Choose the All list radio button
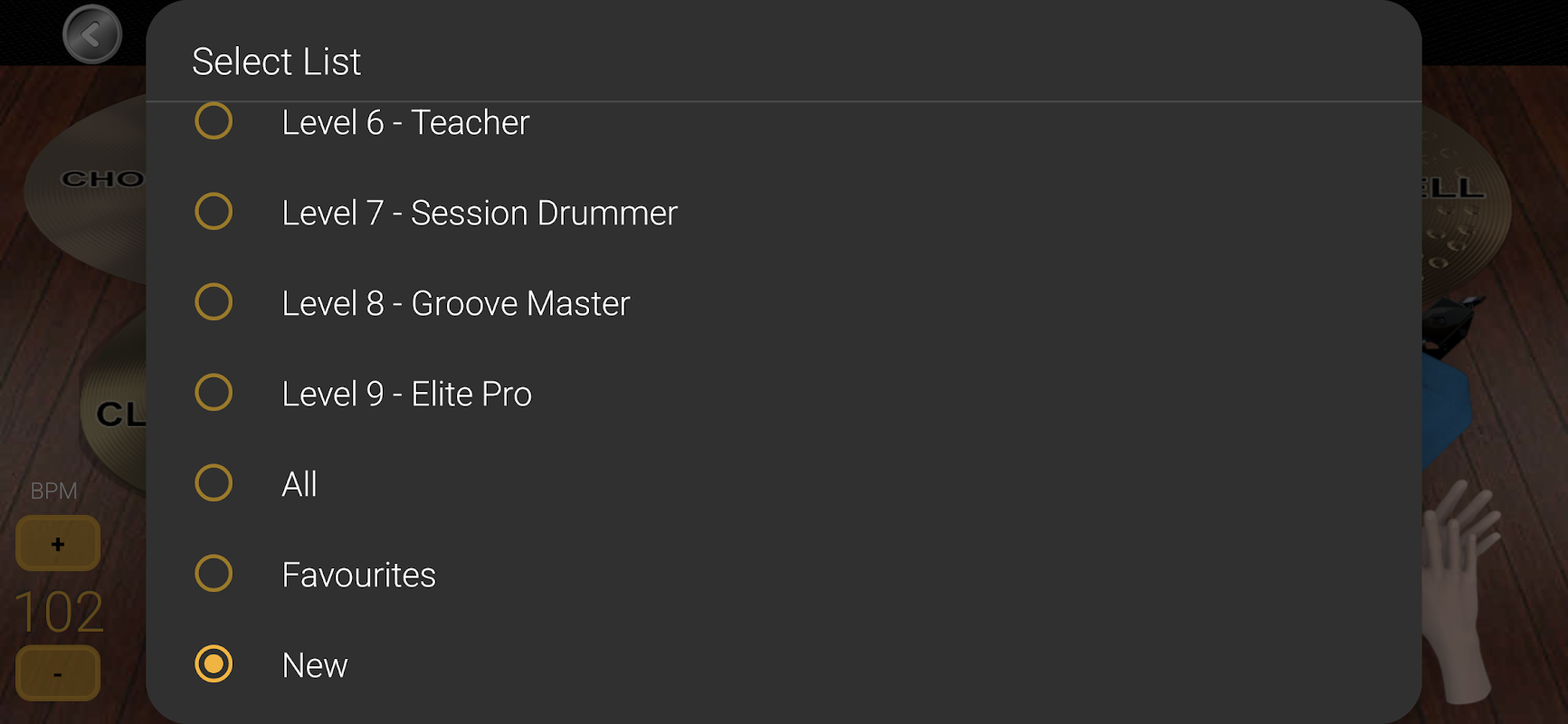The height and width of the screenshot is (724, 1568). [214, 483]
